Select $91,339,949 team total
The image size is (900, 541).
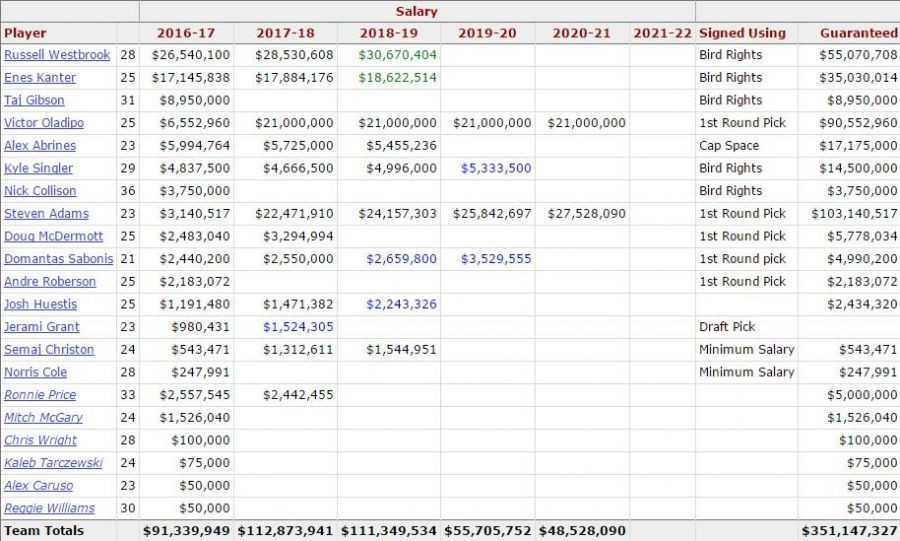coord(187,531)
